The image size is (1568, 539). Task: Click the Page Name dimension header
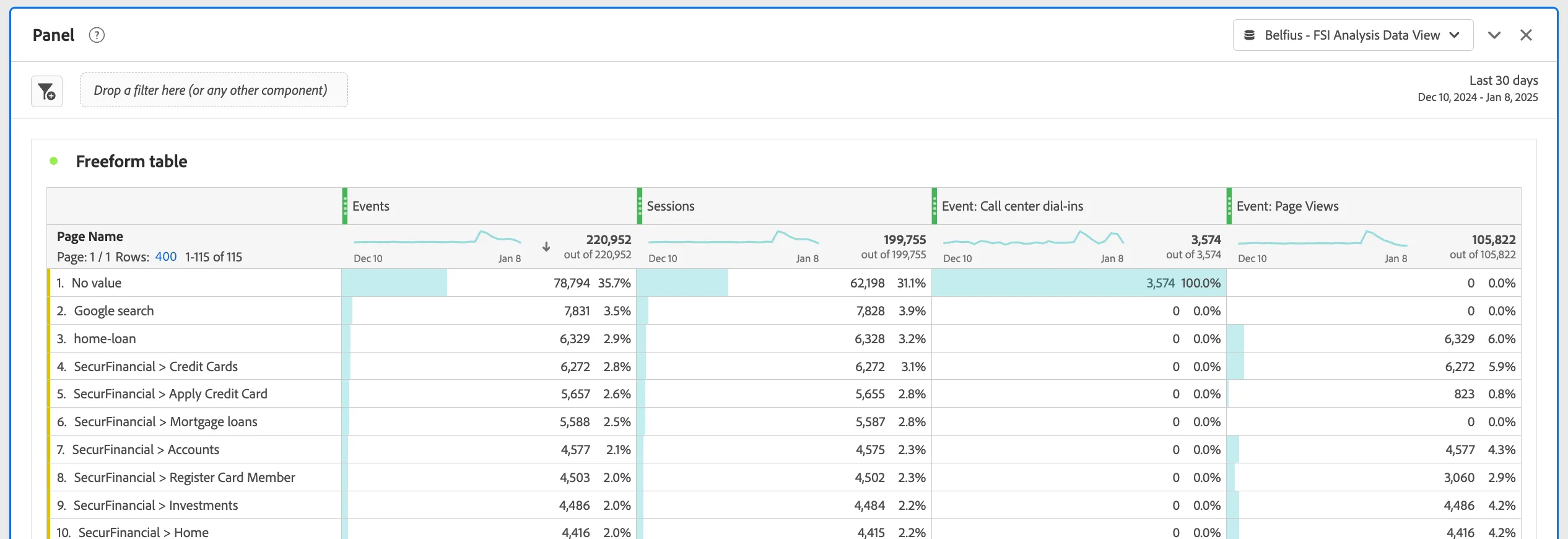90,237
